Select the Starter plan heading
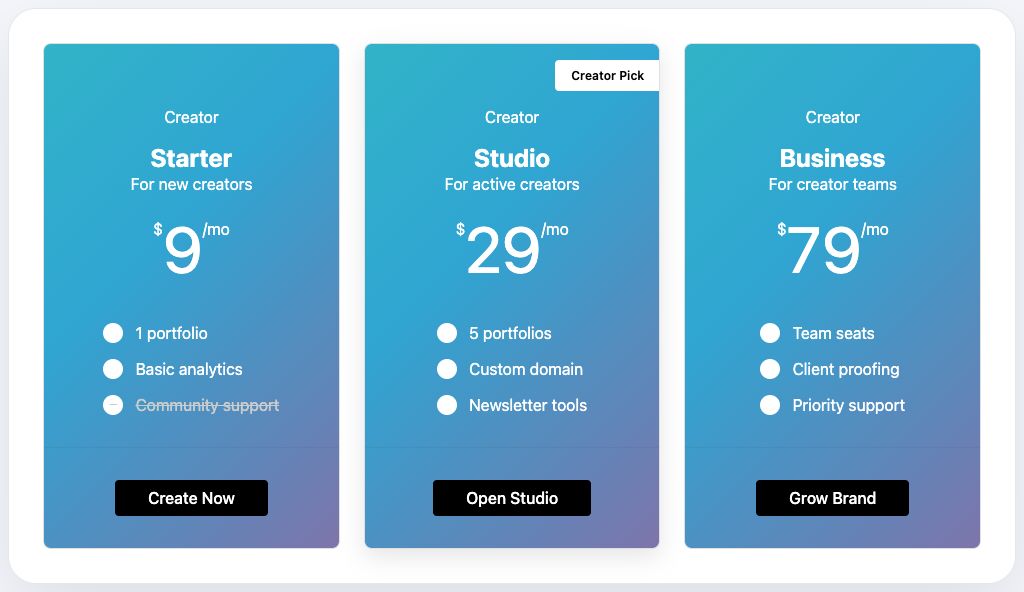The image size is (1024, 592). (x=191, y=158)
